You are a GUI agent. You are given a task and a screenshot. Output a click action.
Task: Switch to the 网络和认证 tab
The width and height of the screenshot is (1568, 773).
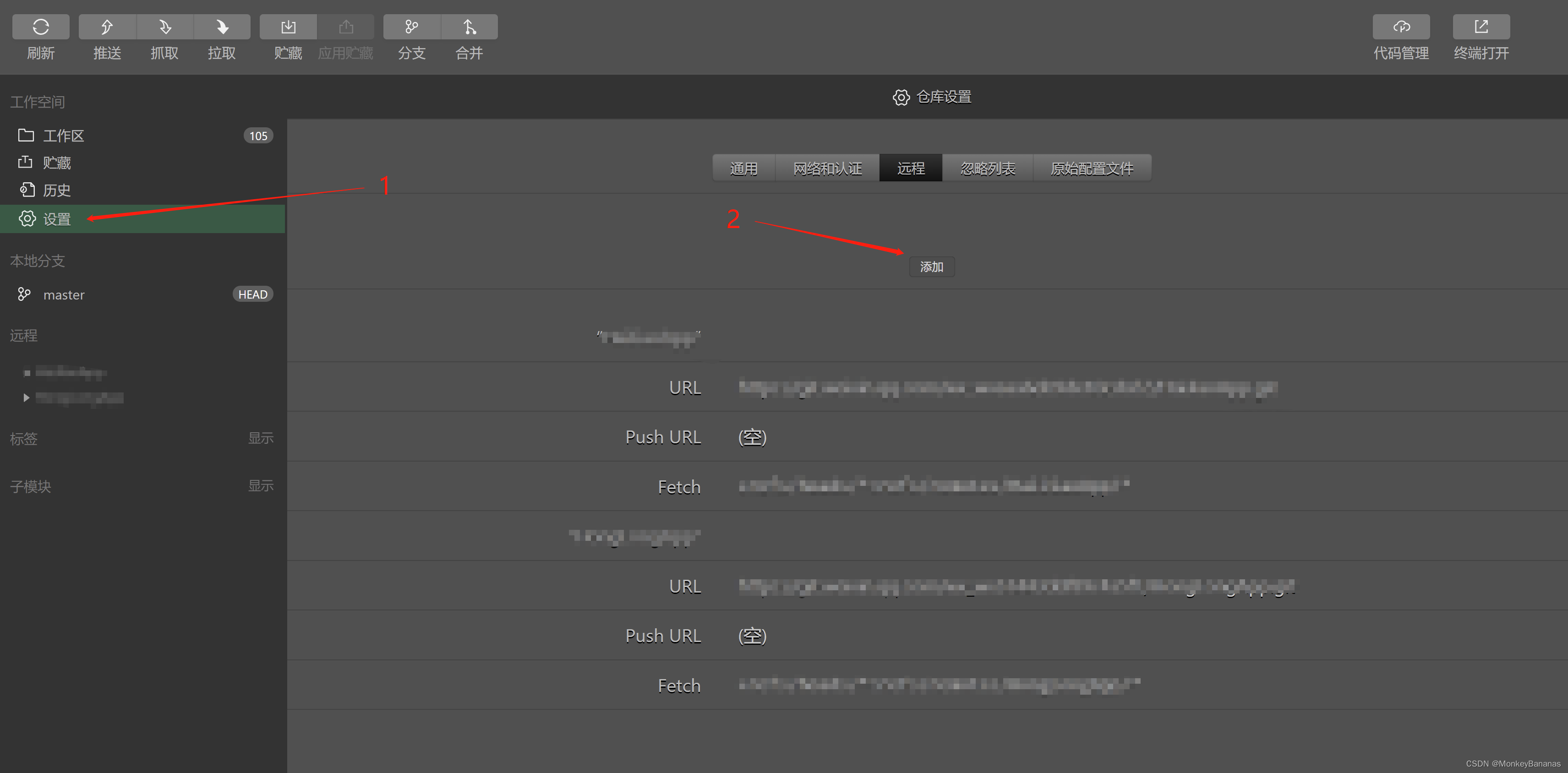[x=827, y=168]
